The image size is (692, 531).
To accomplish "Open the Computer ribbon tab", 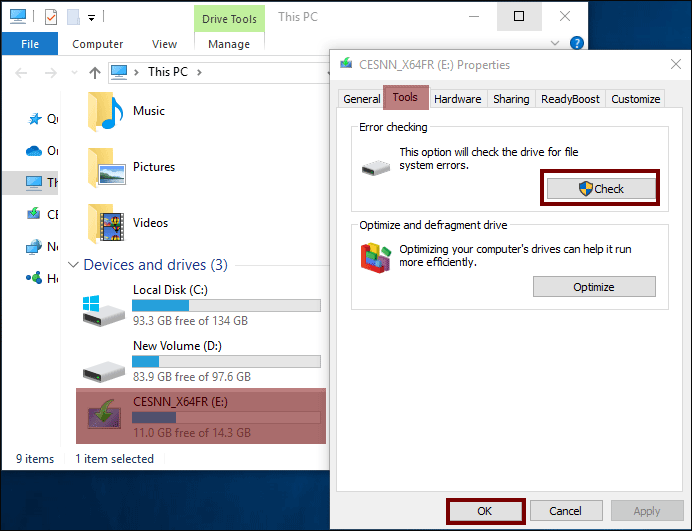I will click(98, 44).
